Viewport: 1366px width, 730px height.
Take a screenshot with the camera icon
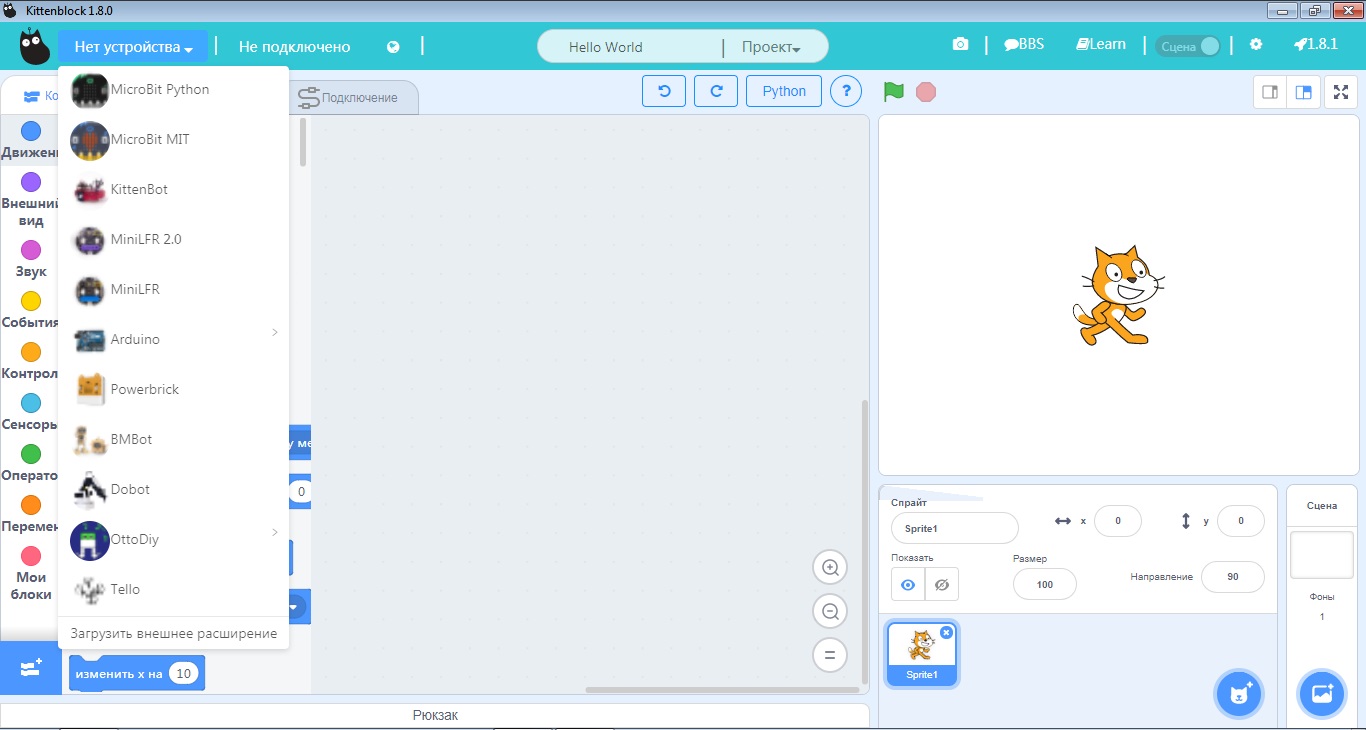960,45
